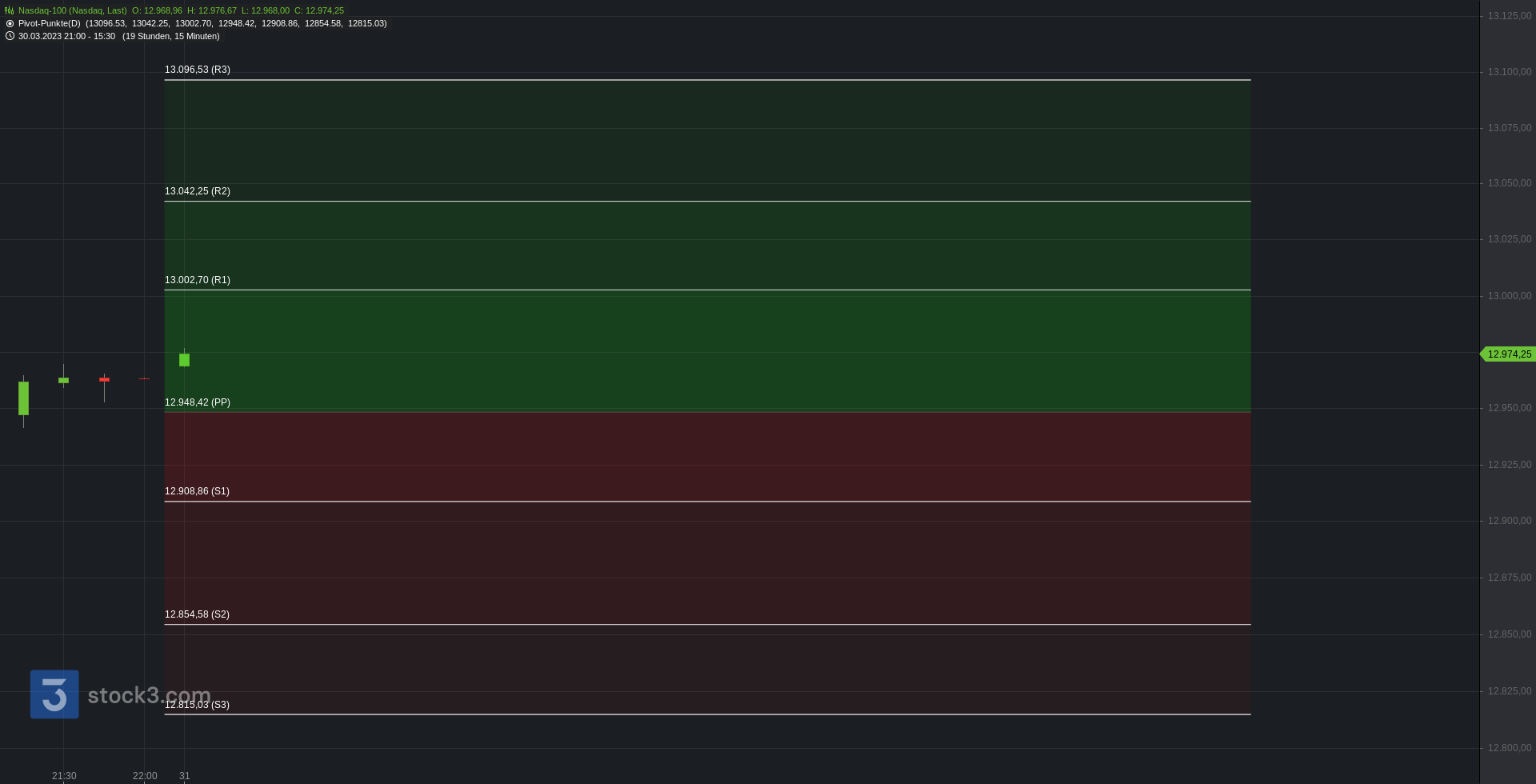Click the stock3 logo square

[54, 694]
